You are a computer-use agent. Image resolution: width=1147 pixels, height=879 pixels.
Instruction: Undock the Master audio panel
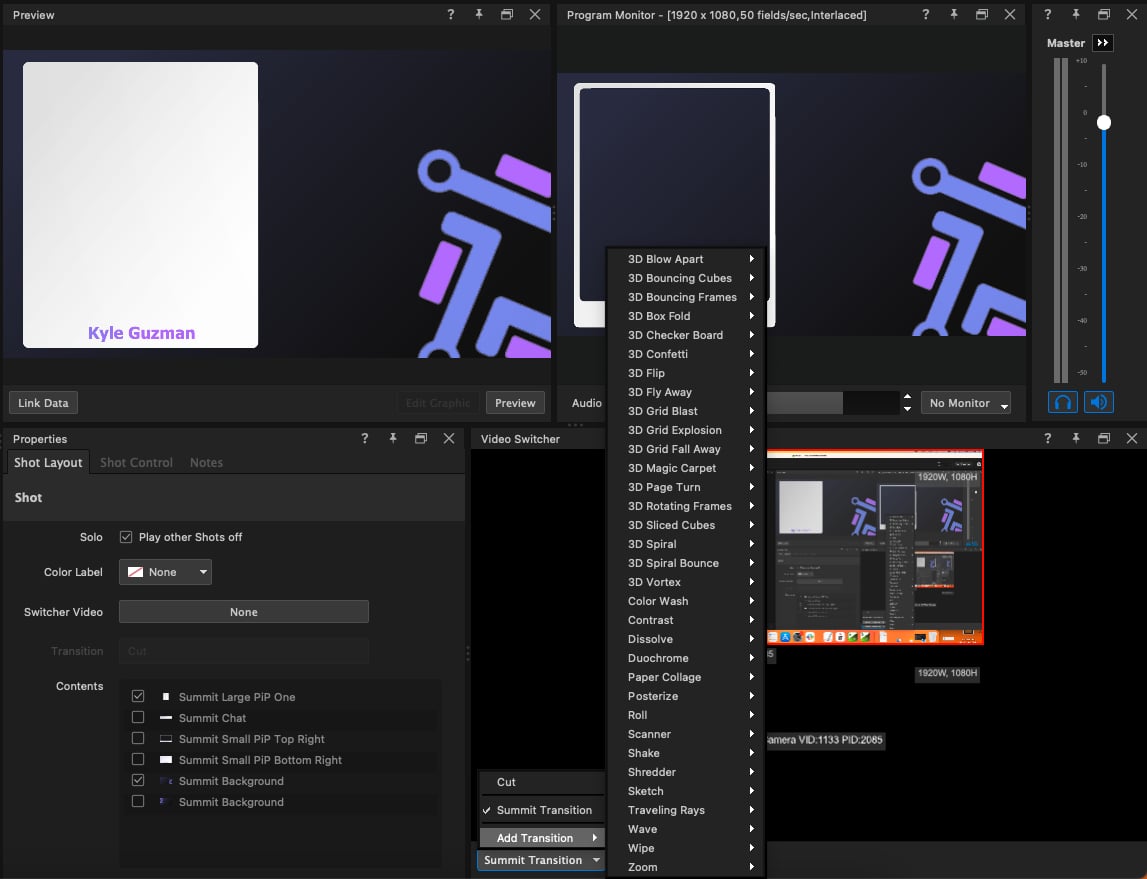[x=1104, y=15]
